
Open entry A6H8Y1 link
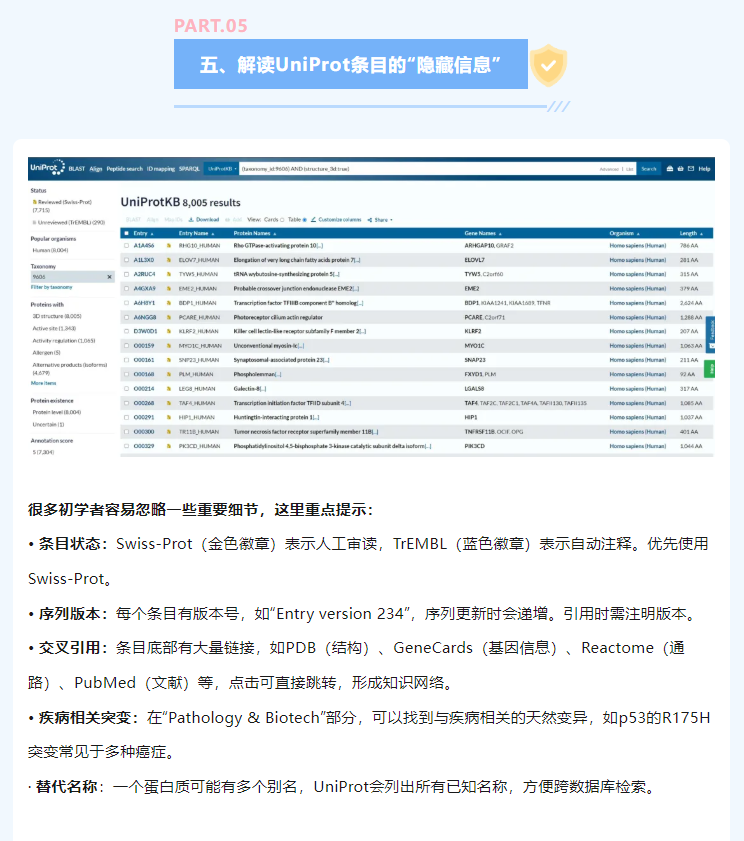(144, 303)
